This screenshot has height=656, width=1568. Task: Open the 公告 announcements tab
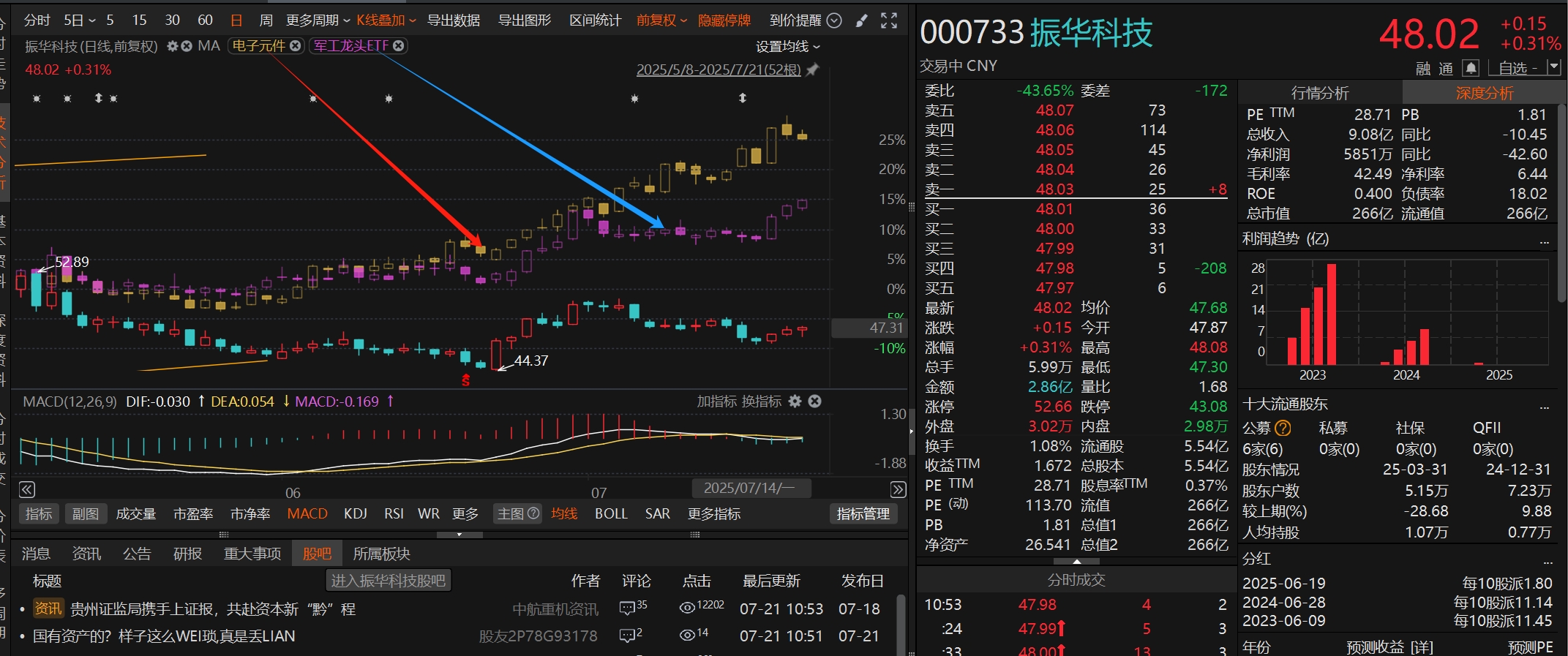(137, 554)
